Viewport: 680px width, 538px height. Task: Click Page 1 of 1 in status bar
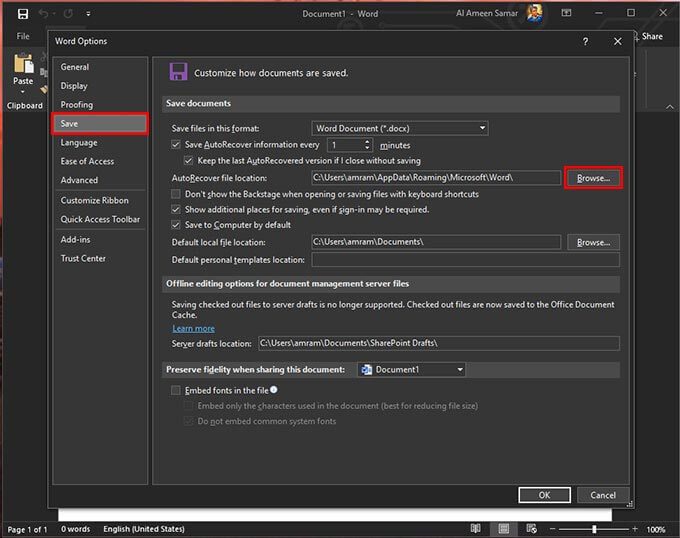click(27, 529)
